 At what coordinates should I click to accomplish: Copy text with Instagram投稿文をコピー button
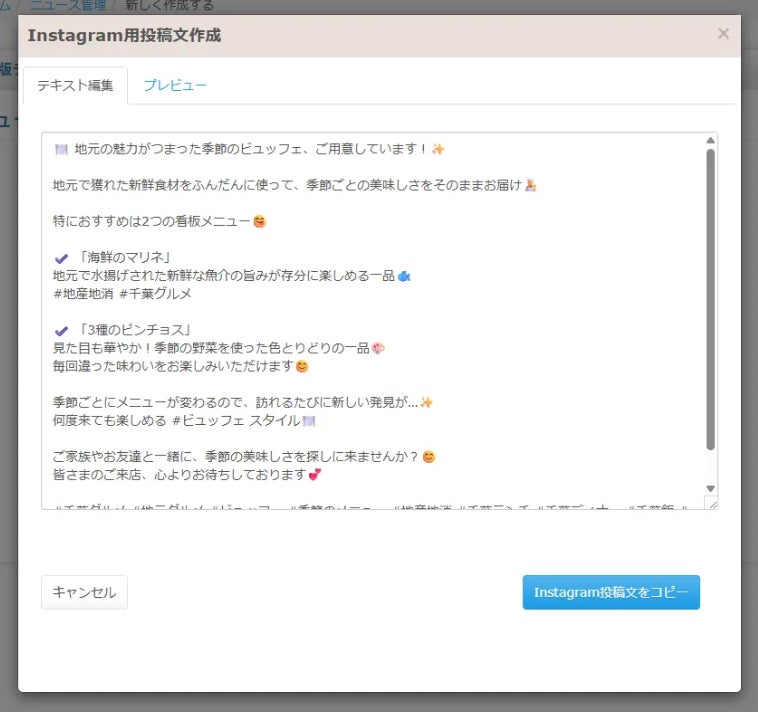611,592
